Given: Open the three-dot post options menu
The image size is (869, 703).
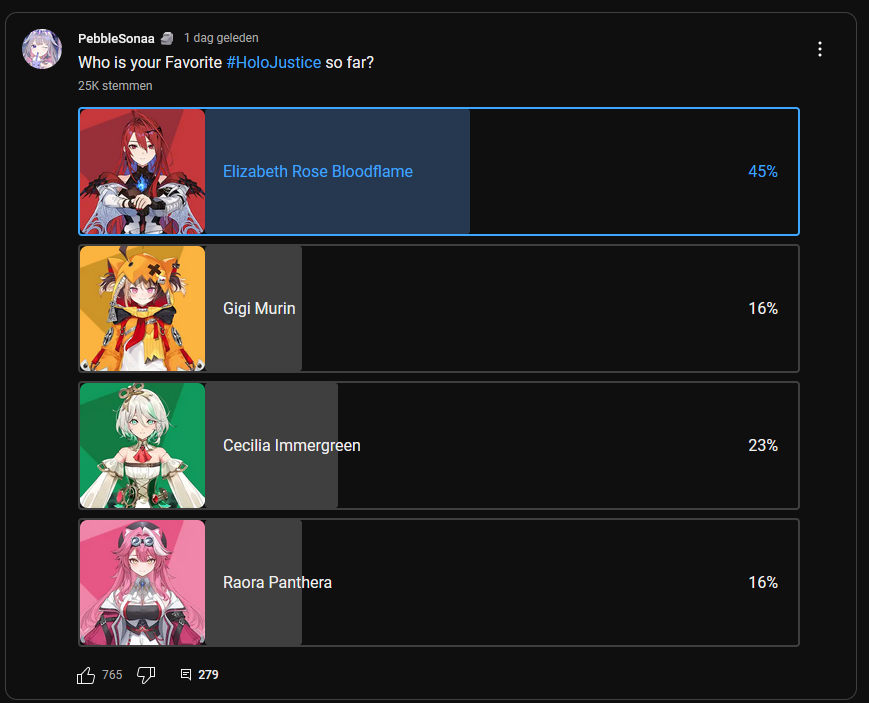Looking at the screenshot, I should (x=820, y=49).
